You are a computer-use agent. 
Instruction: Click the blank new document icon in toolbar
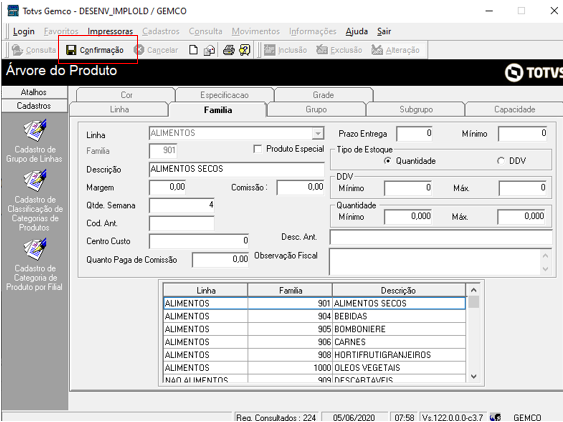(193, 50)
